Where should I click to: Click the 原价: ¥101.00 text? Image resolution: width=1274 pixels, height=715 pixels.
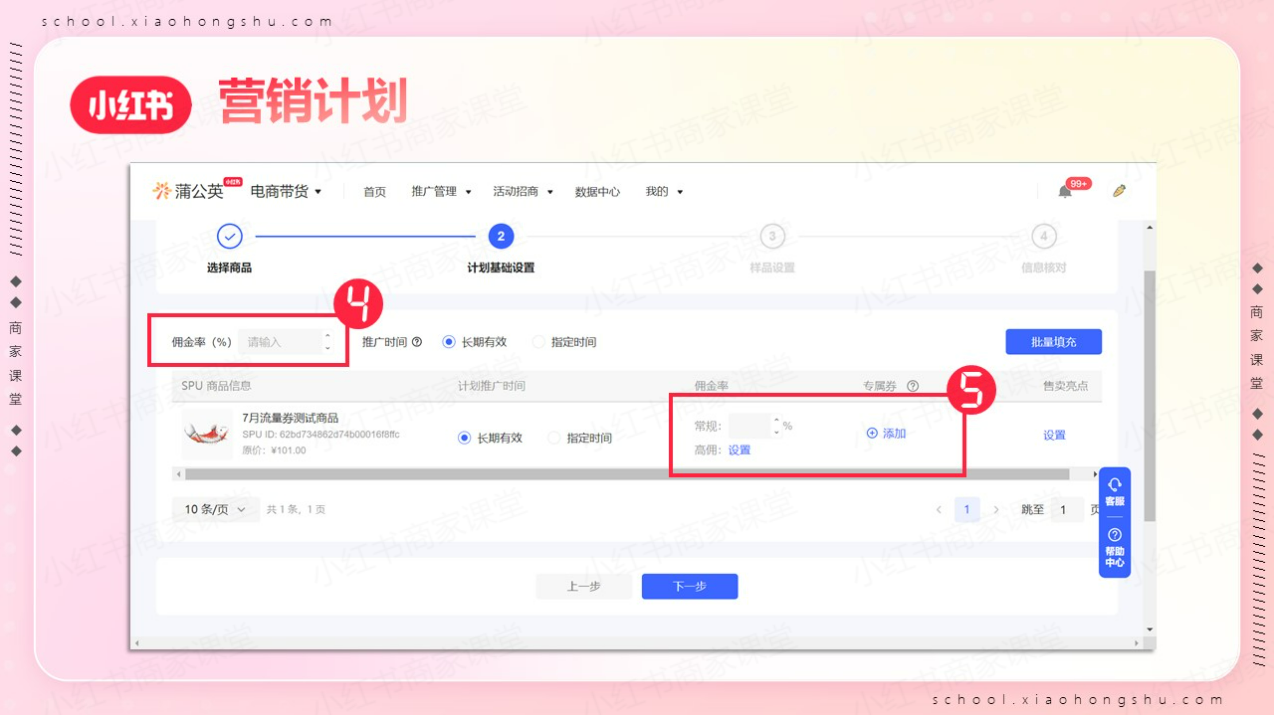[274, 450]
